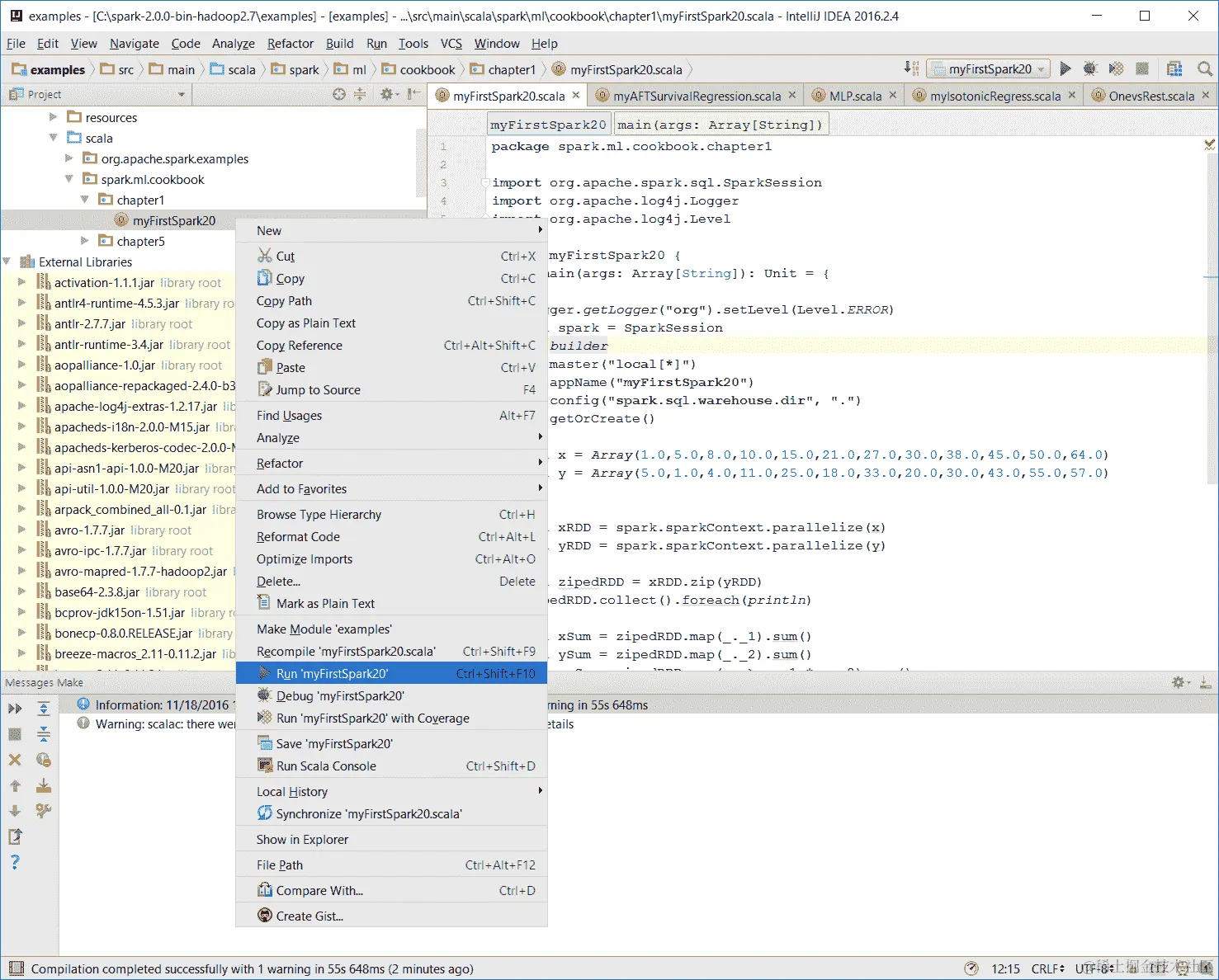Click the Make Project icon
The height and width of the screenshot is (980, 1219).
[911, 68]
